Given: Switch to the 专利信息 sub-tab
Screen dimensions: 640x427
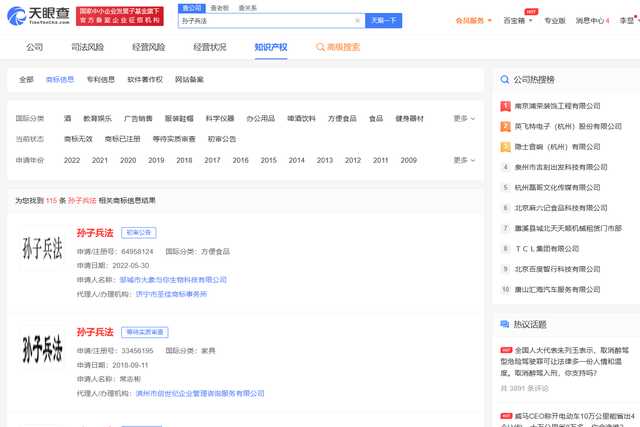Looking at the screenshot, I should coord(100,79).
